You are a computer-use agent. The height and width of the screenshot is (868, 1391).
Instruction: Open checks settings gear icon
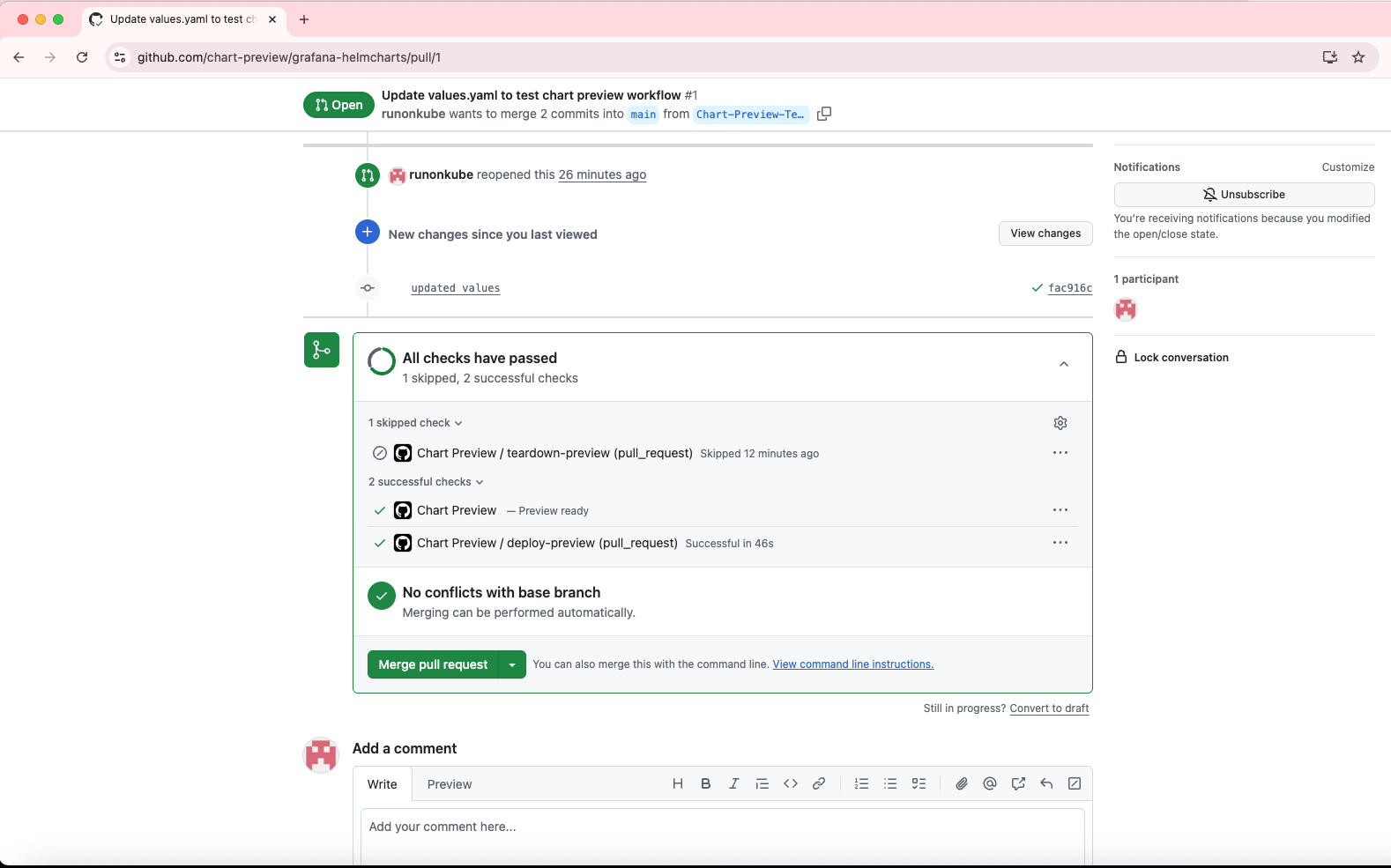coord(1060,423)
